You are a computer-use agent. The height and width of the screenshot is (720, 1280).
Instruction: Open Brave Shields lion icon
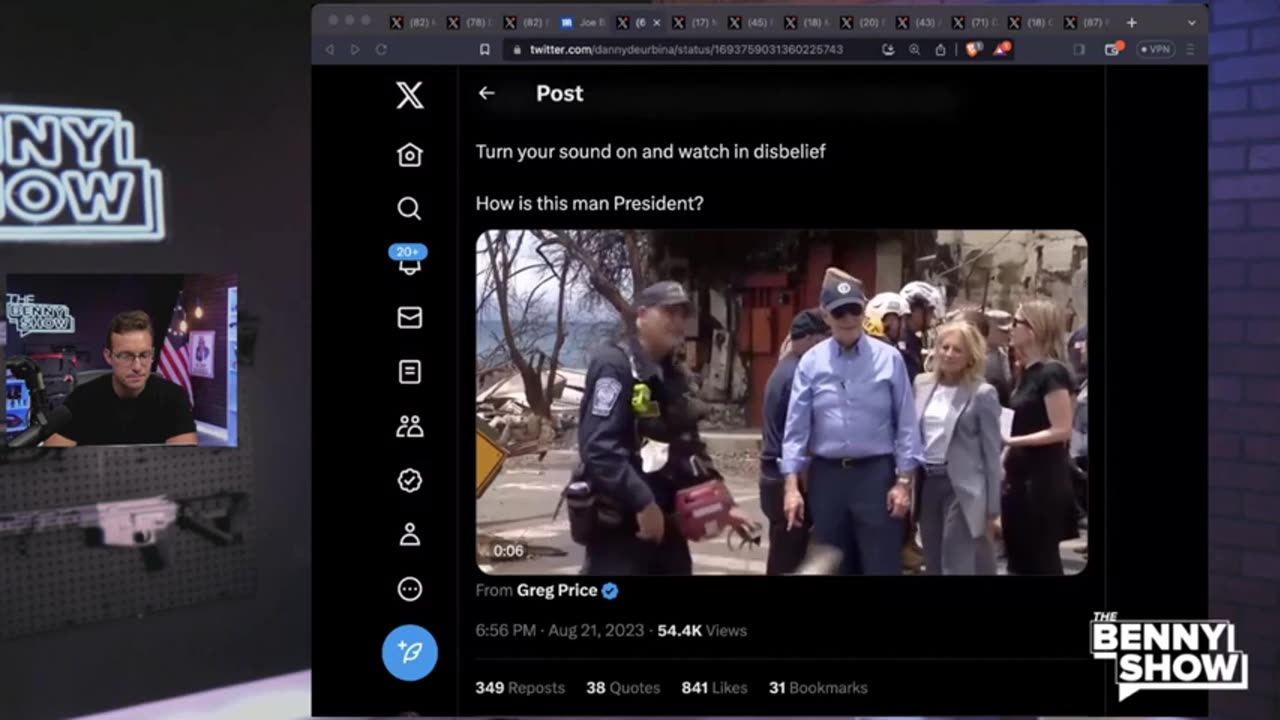[972, 49]
